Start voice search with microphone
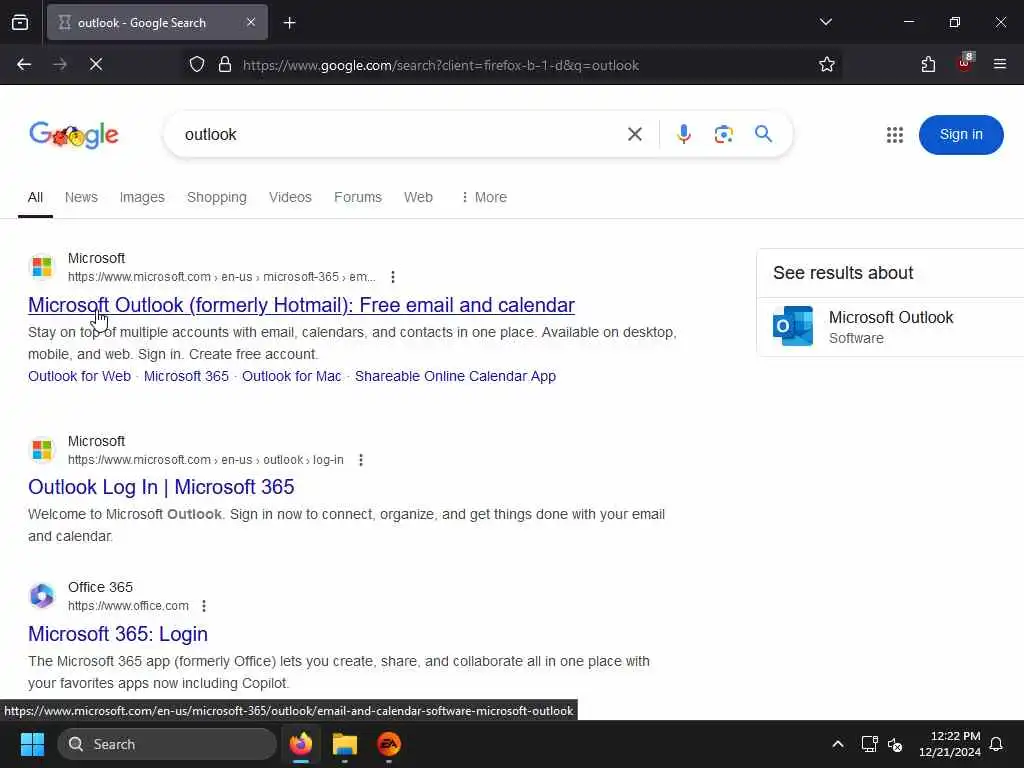The width and height of the screenshot is (1024, 768). (x=684, y=134)
